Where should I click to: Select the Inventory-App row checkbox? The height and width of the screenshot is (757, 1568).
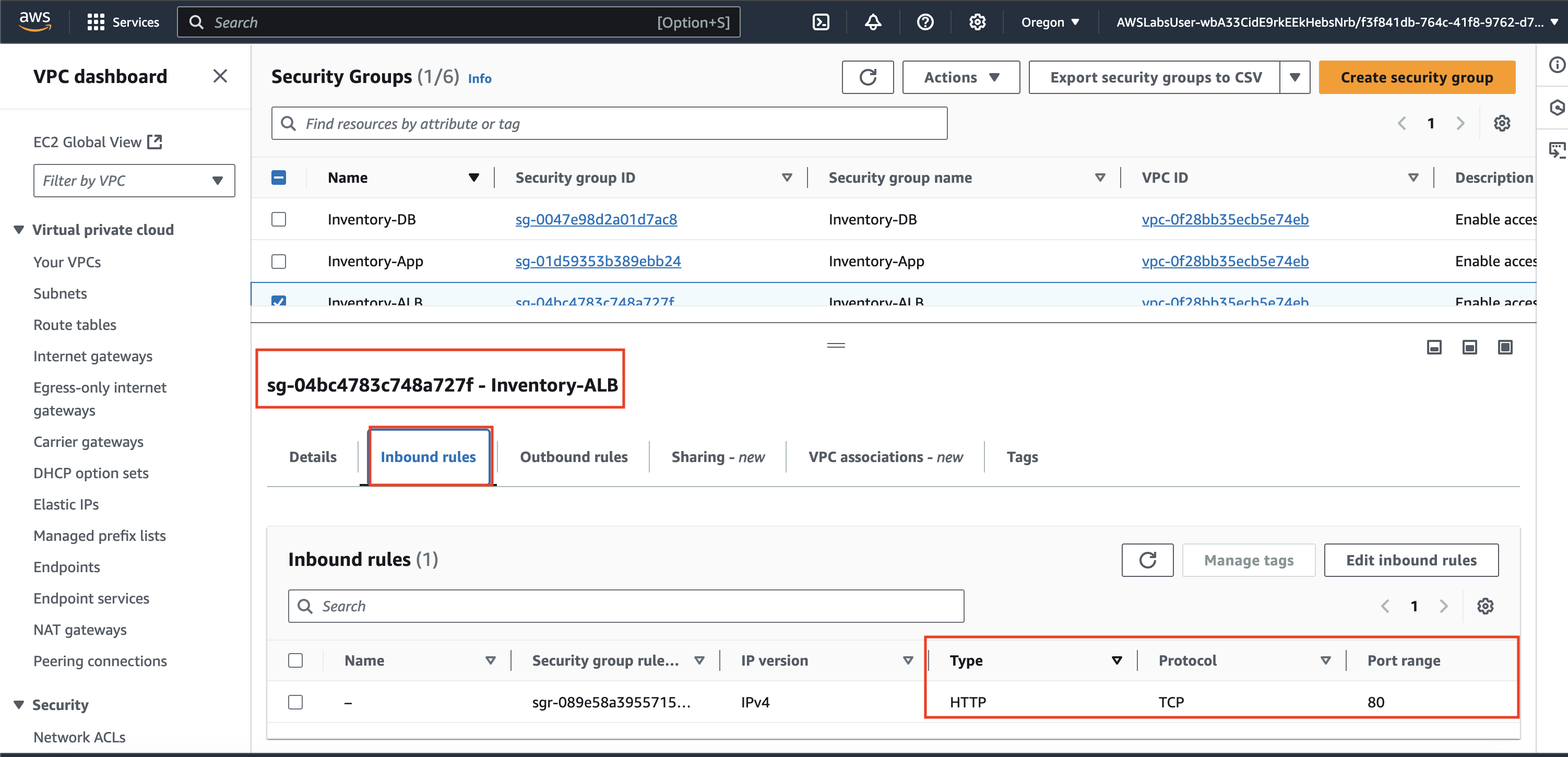(x=278, y=261)
